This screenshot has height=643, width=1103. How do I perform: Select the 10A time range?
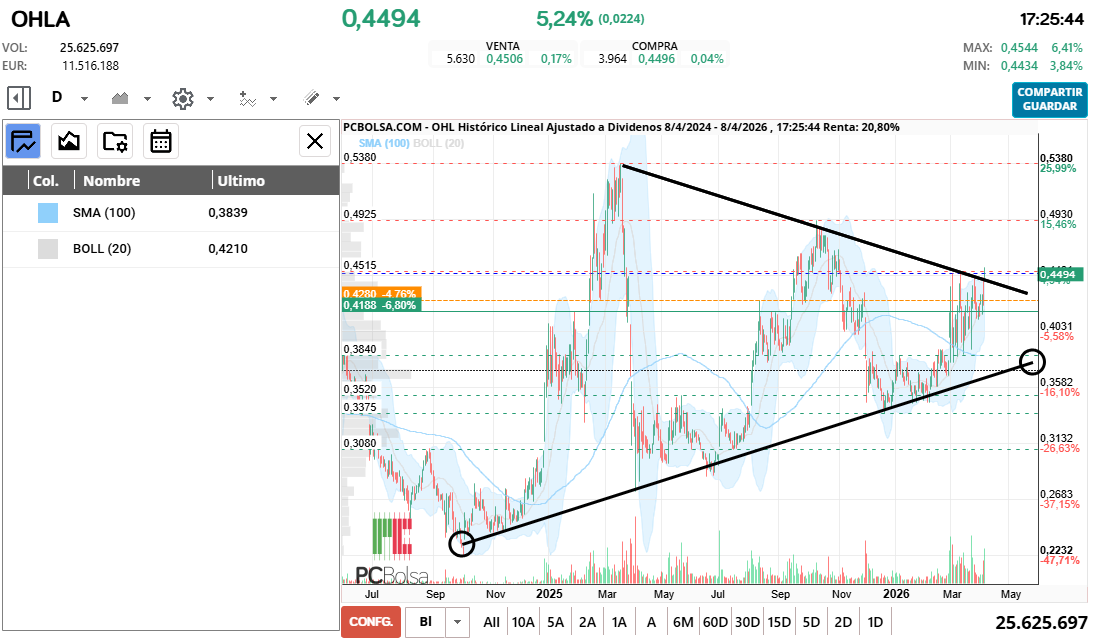click(523, 623)
